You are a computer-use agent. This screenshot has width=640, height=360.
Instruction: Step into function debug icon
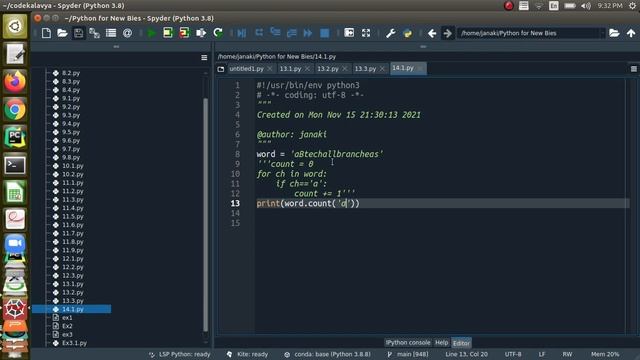(x=275, y=33)
